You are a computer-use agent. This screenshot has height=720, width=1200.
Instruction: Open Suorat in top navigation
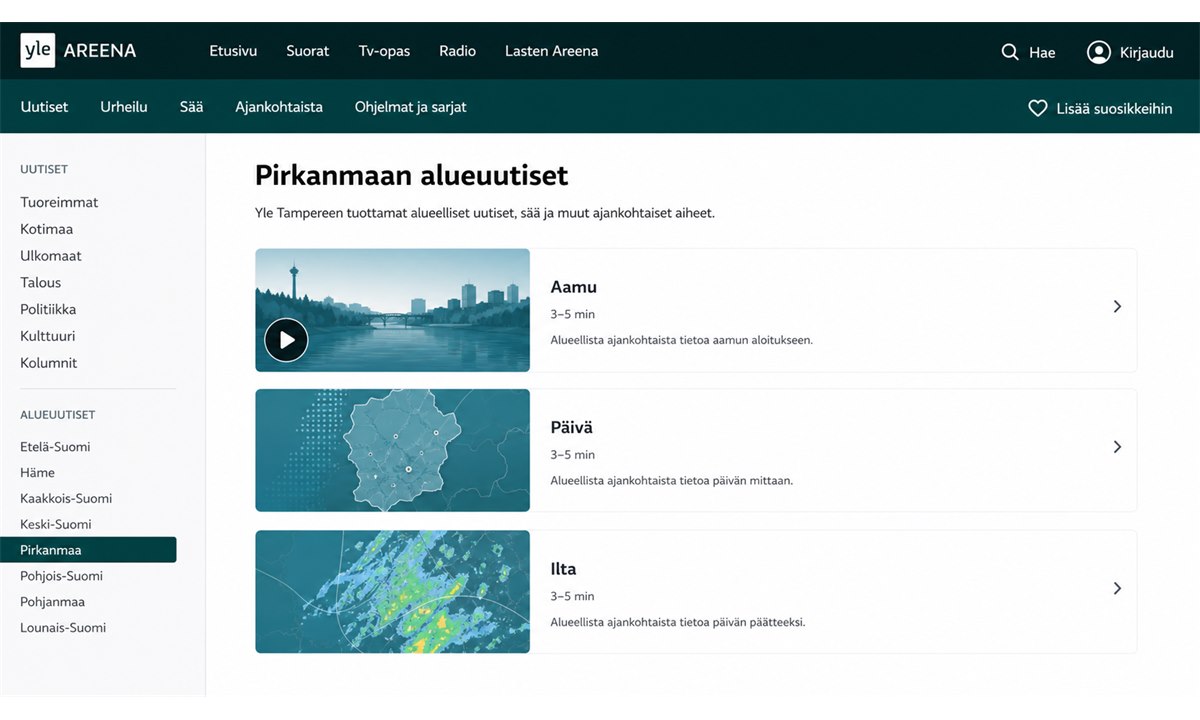307,51
